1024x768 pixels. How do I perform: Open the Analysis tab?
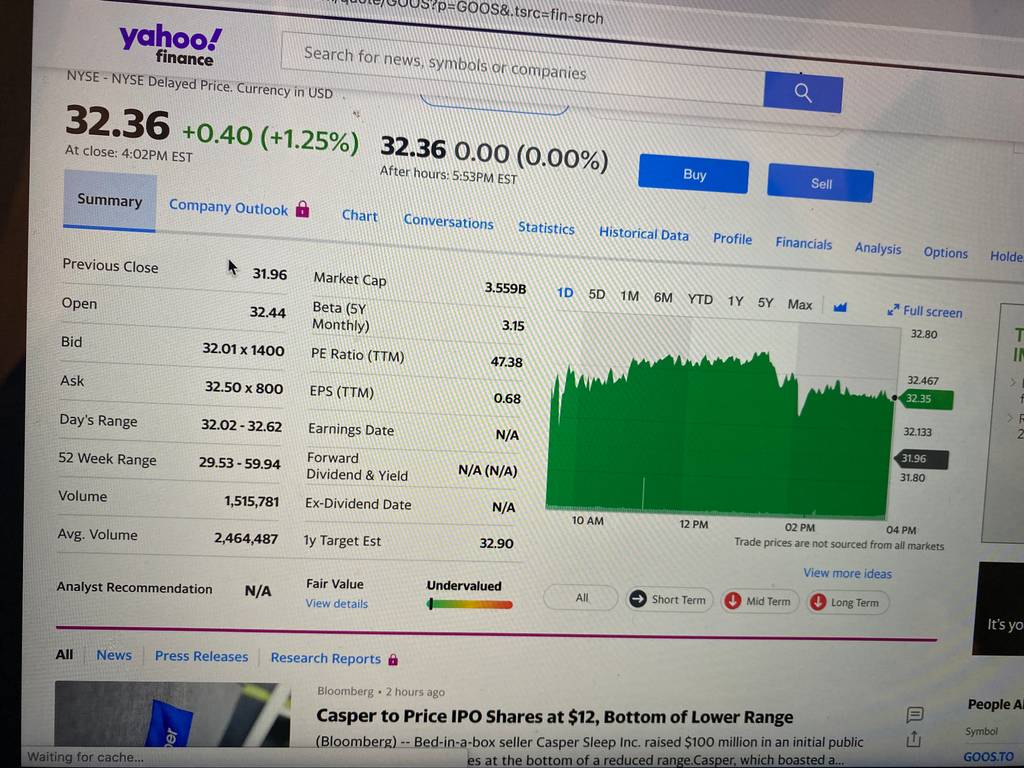[x=878, y=248]
